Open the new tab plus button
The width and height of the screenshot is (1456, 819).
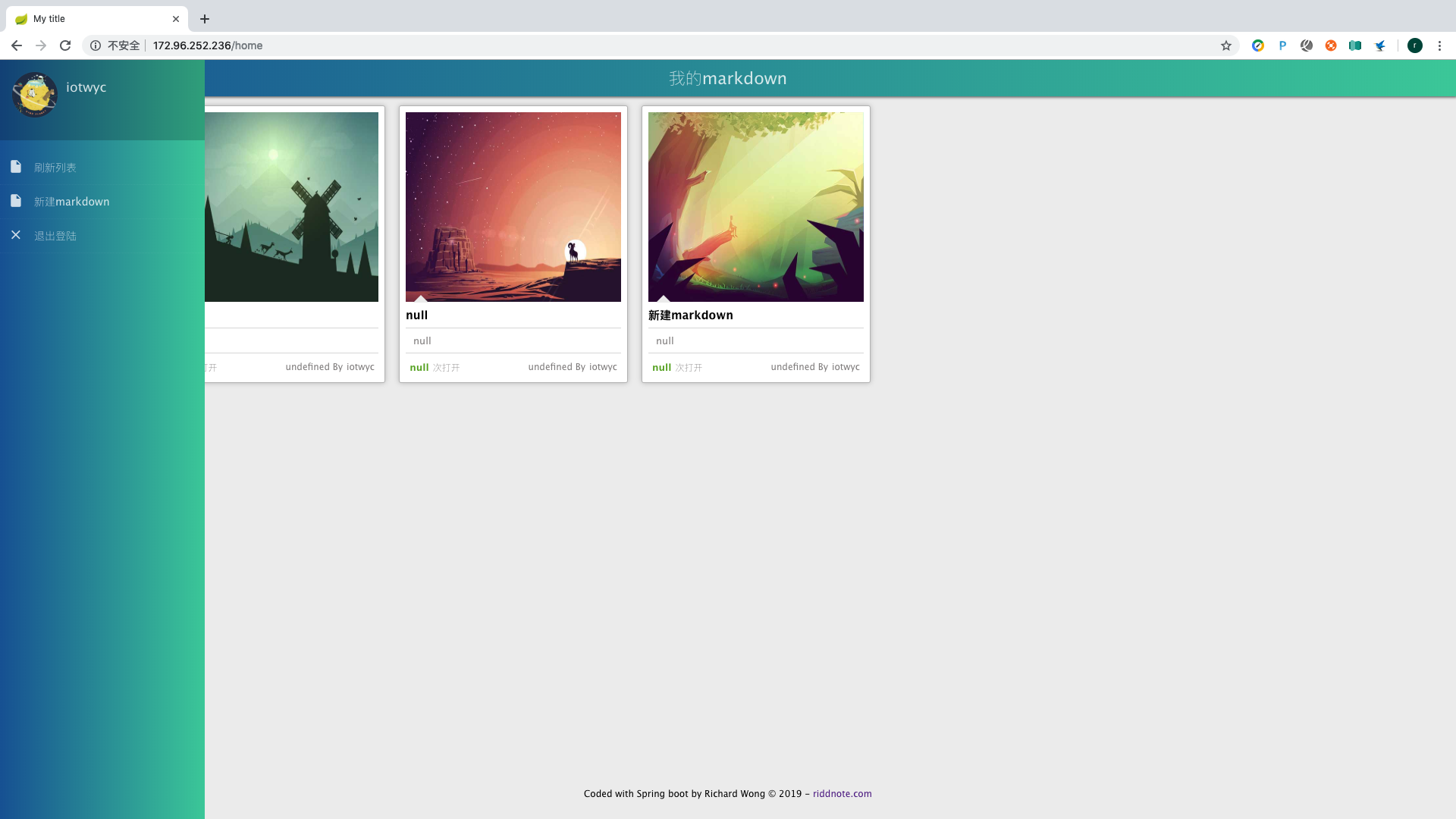(x=205, y=19)
